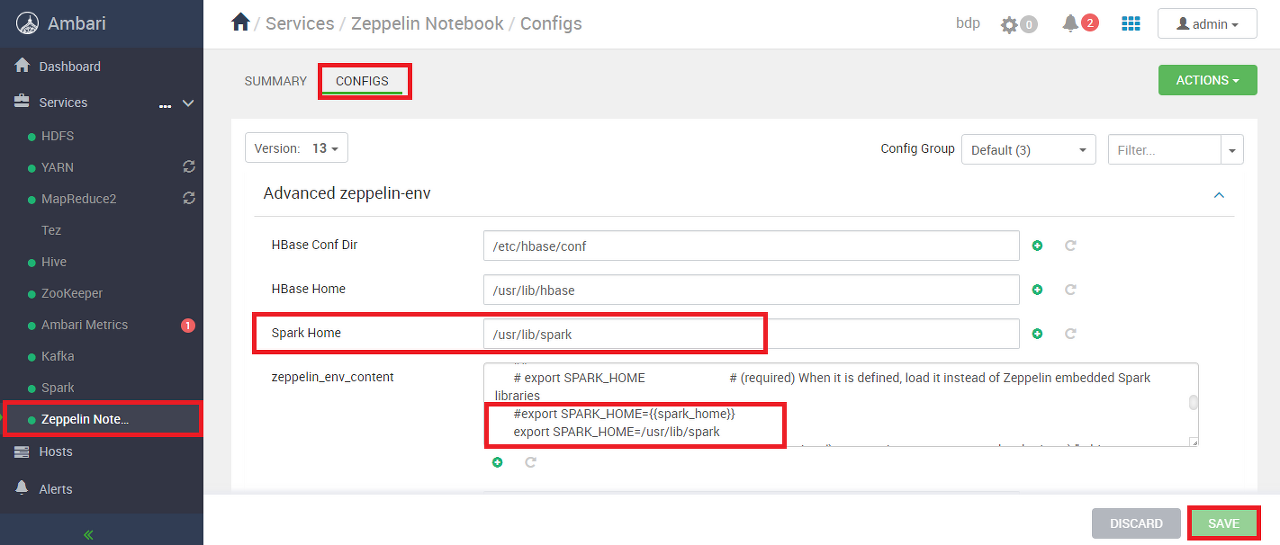This screenshot has width=1280, height=545.
Task: Switch to CONFIGS tab
Action: (x=362, y=81)
